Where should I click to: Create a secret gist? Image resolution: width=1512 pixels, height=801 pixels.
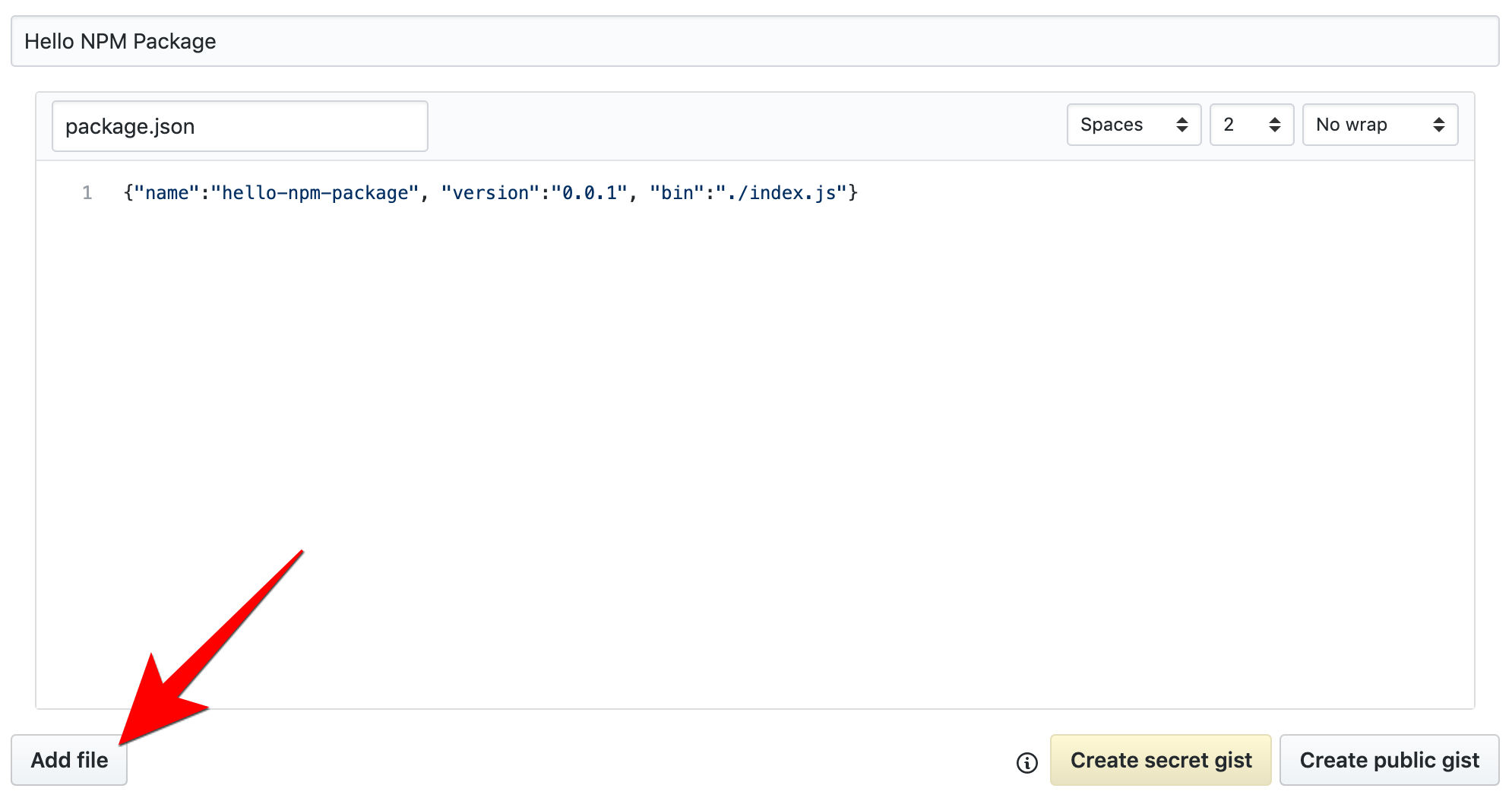1160,760
